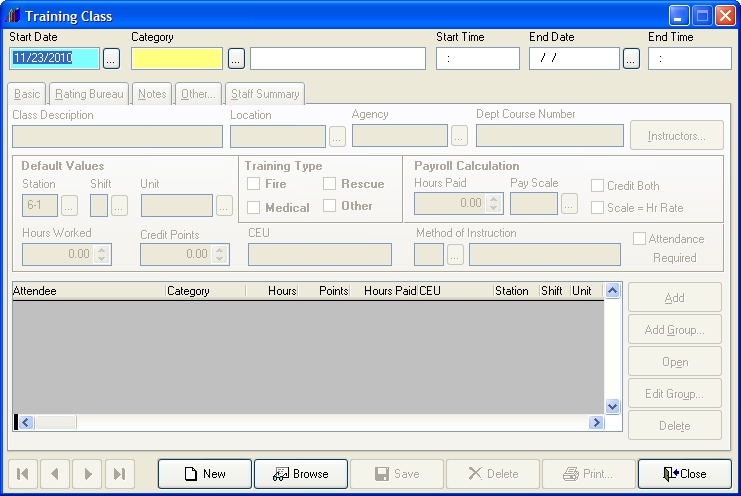Jump to the last record arrow
The height and width of the screenshot is (496, 741).
[x=120, y=474]
